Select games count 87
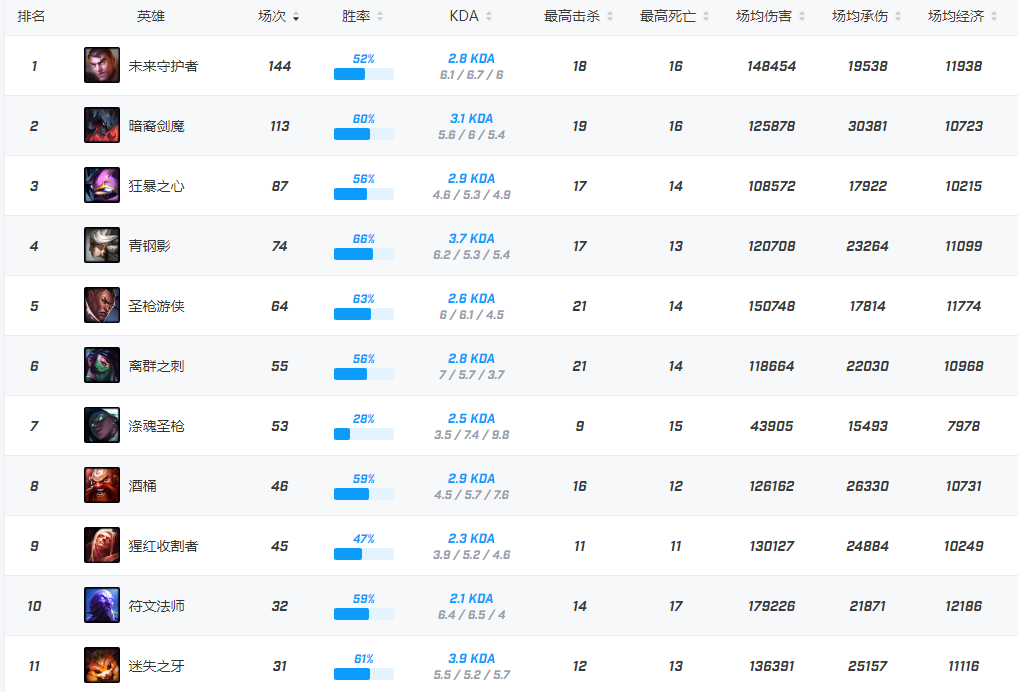The image size is (1018, 692). (x=280, y=186)
